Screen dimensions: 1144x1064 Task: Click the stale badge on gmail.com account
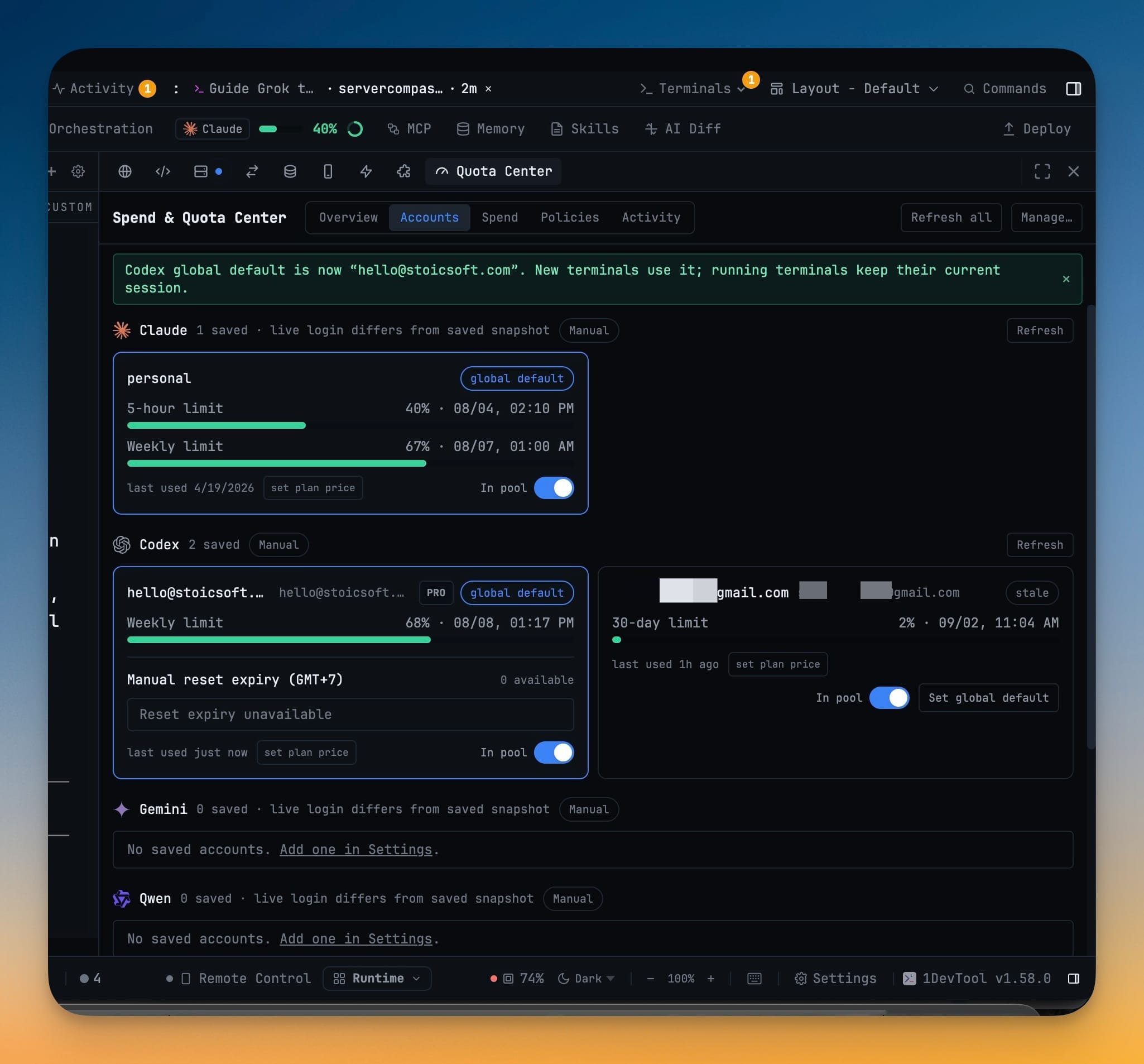click(1032, 593)
